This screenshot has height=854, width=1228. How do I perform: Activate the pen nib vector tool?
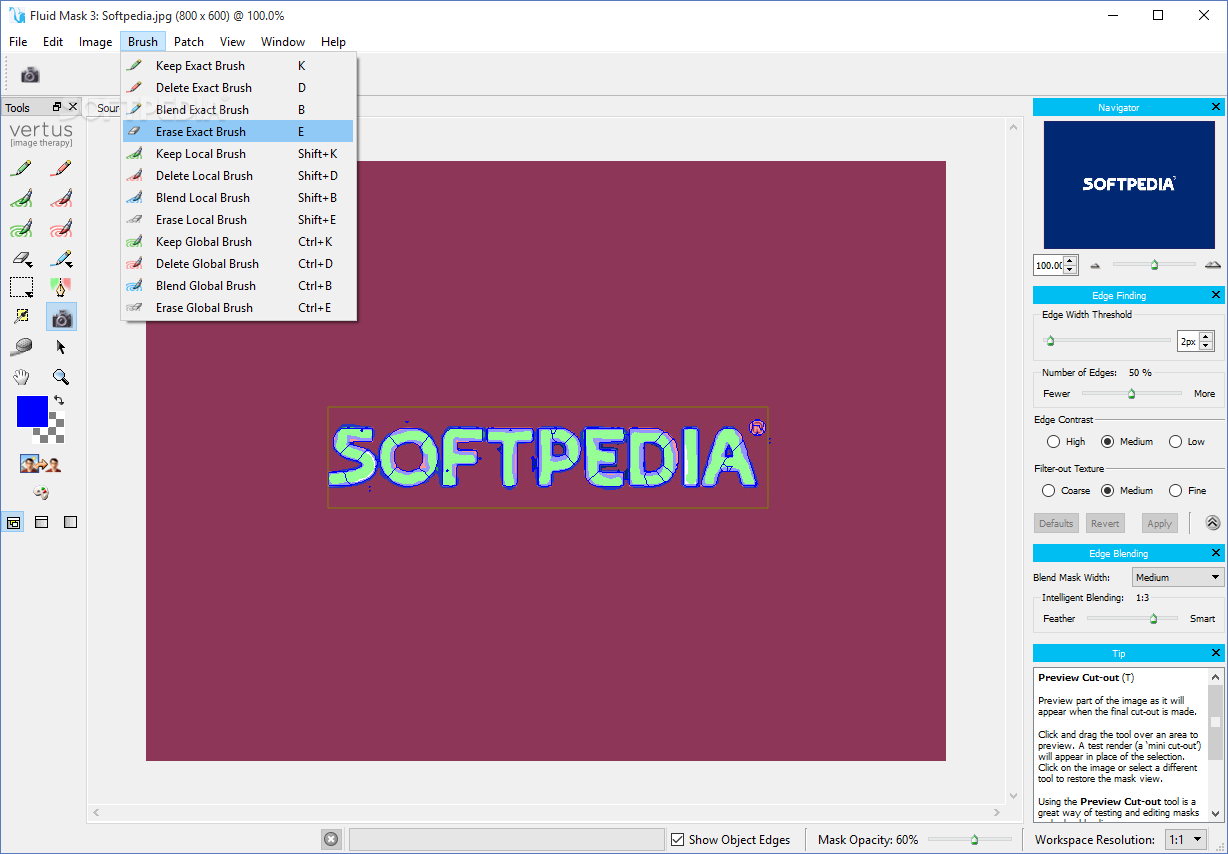pyautogui.click(x=61, y=288)
